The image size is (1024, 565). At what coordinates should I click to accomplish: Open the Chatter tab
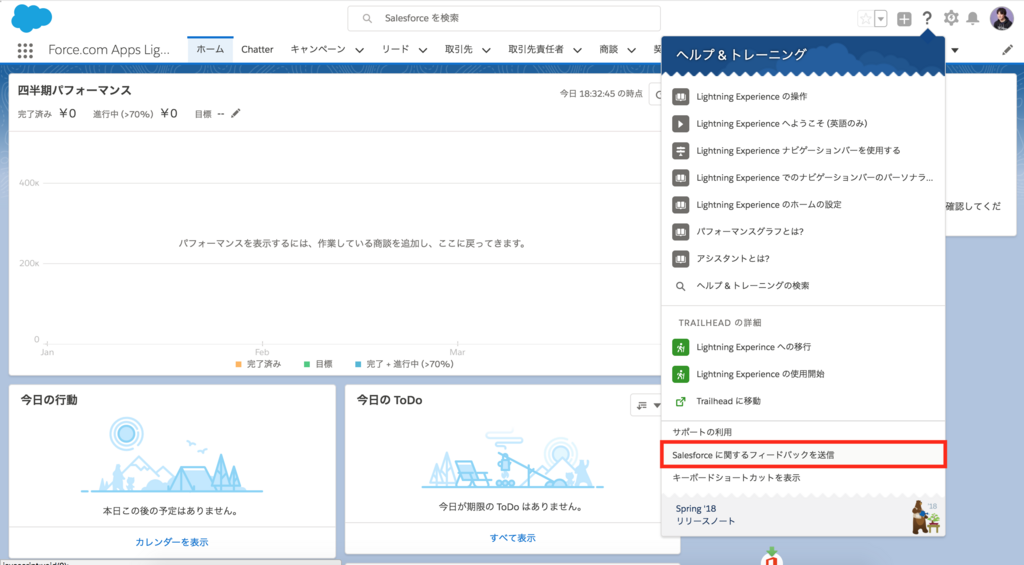click(x=257, y=50)
